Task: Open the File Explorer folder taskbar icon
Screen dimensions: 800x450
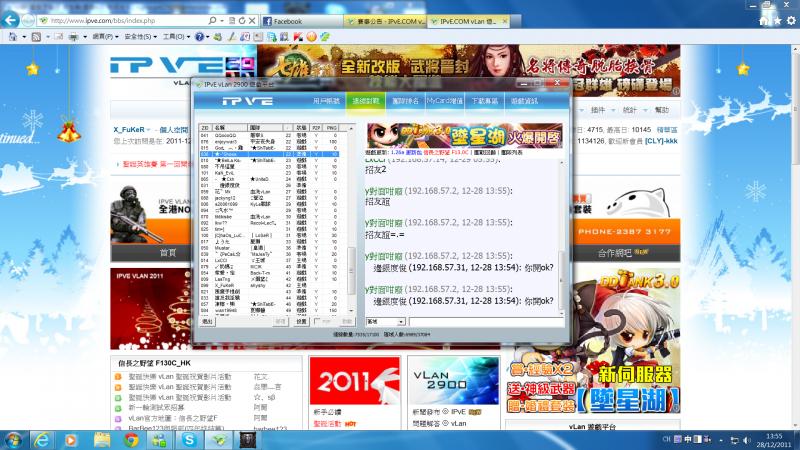Action: [x=103, y=440]
